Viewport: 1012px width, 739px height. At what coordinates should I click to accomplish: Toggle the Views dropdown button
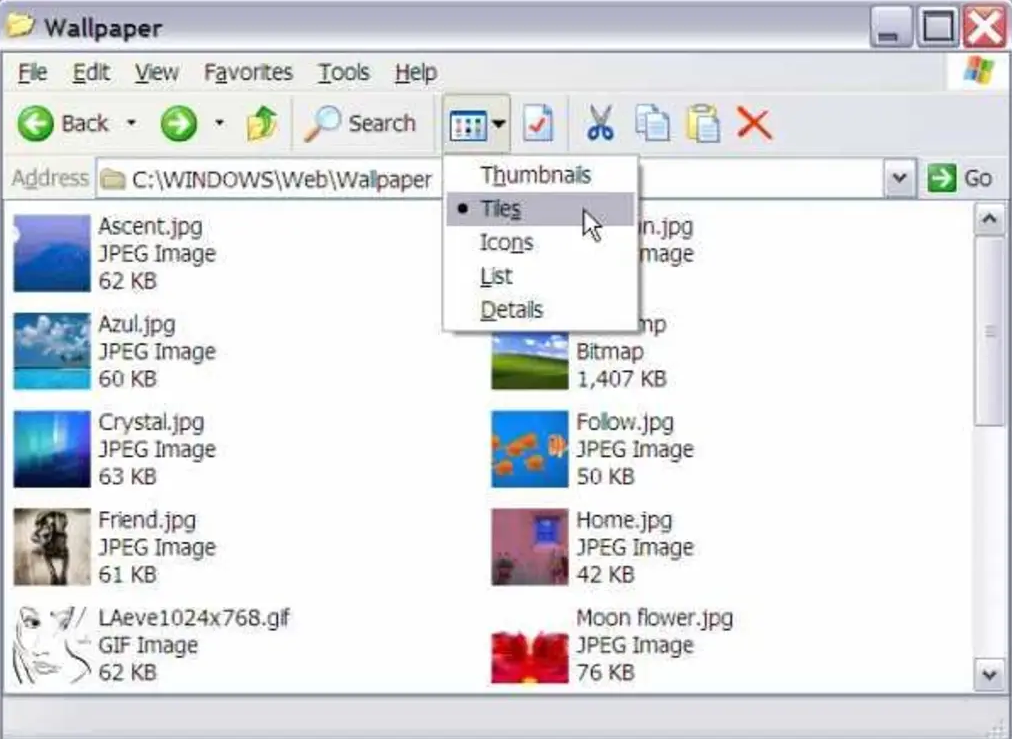(477, 125)
